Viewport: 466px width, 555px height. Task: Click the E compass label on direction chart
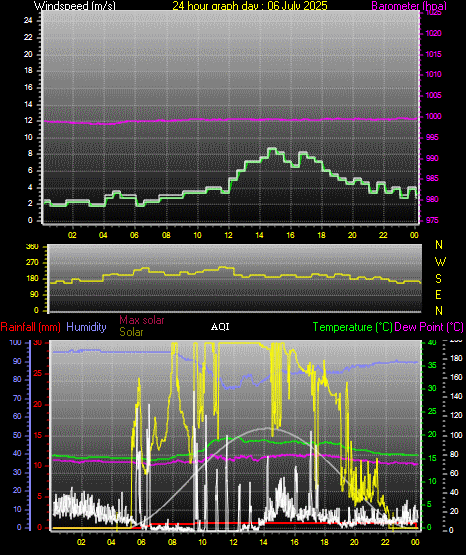438,294
